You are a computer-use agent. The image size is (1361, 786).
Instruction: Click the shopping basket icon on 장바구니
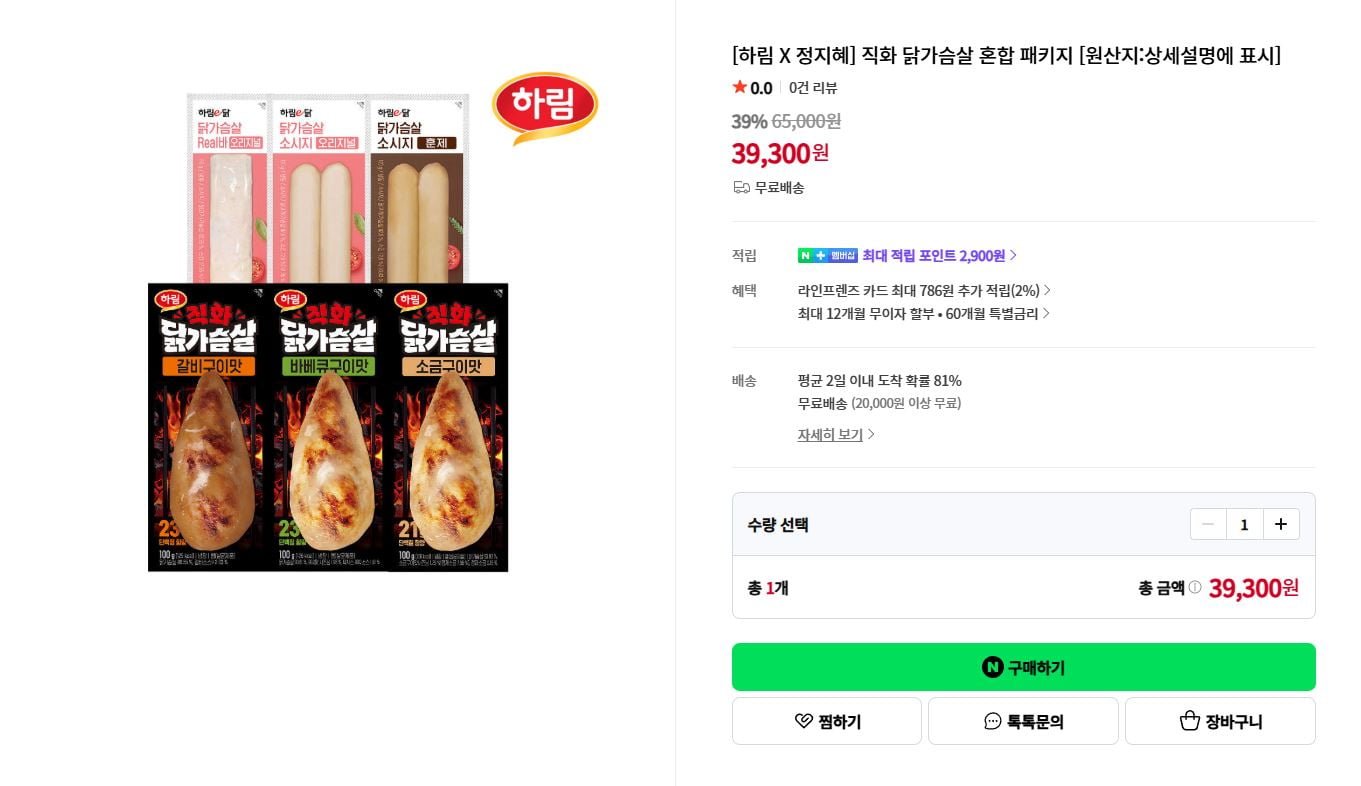pyautogui.click(x=1189, y=721)
